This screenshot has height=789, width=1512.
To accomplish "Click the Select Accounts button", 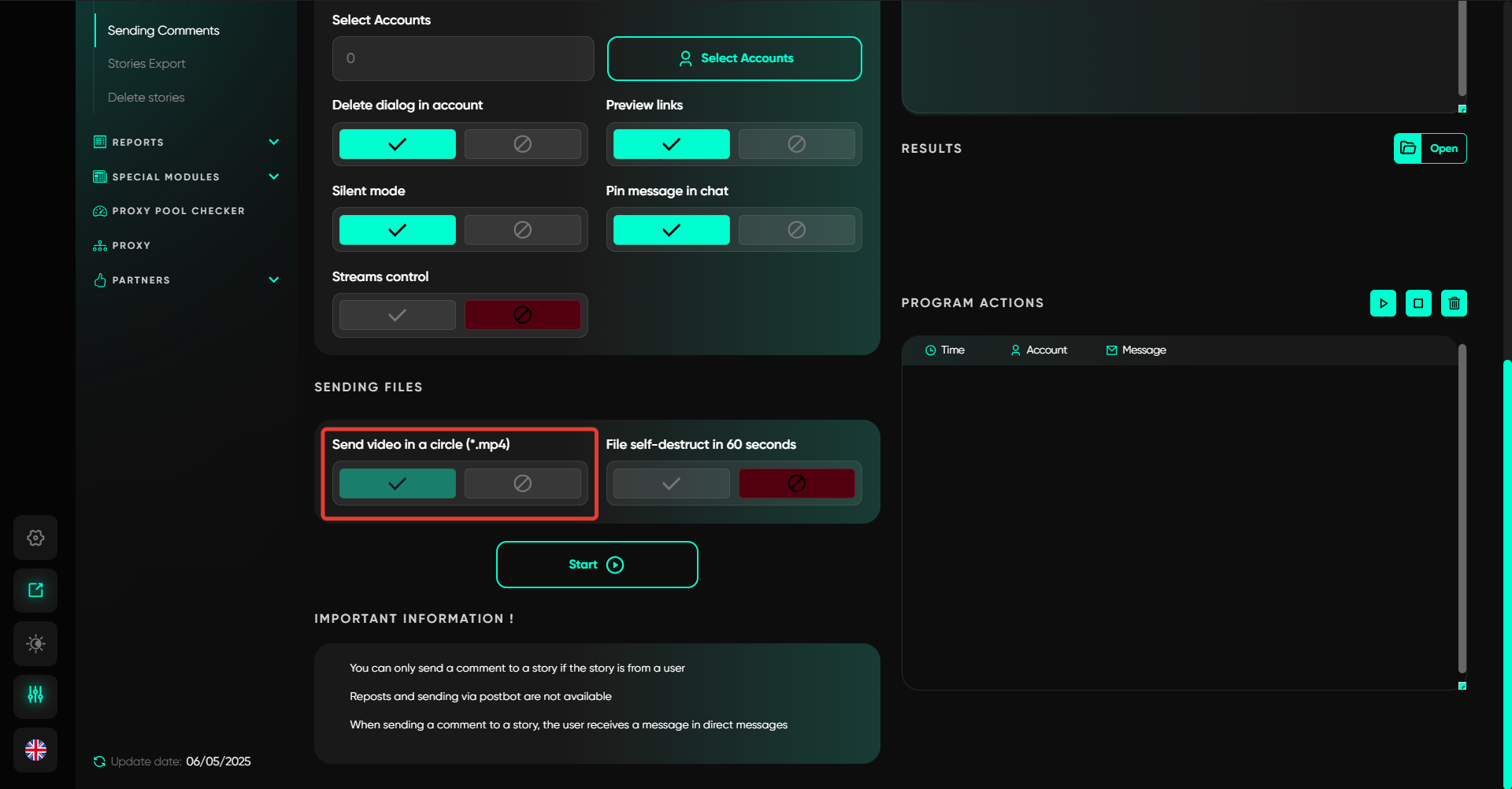I will pyautogui.click(x=734, y=58).
